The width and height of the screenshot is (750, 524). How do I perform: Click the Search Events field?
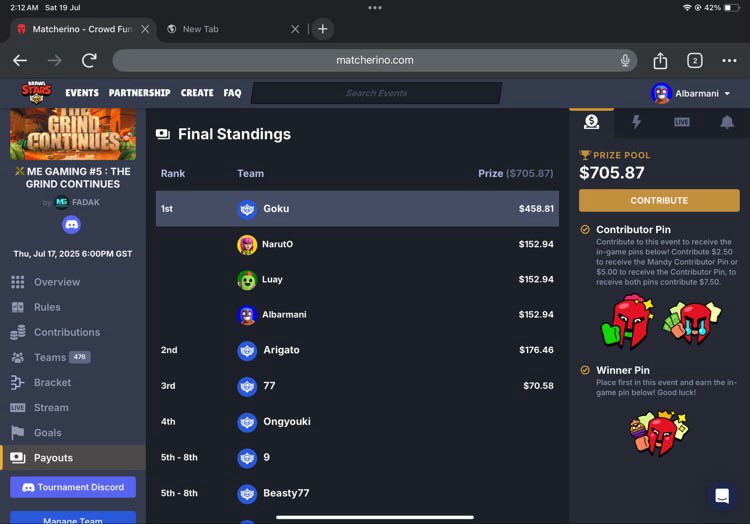coord(376,93)
